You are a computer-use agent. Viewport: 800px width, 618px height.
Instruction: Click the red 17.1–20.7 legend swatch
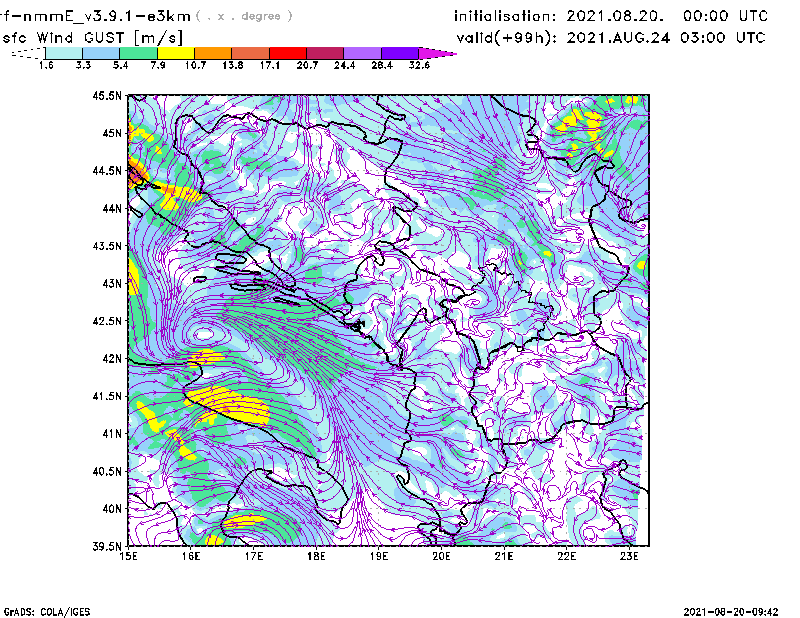tap(288, 53)
